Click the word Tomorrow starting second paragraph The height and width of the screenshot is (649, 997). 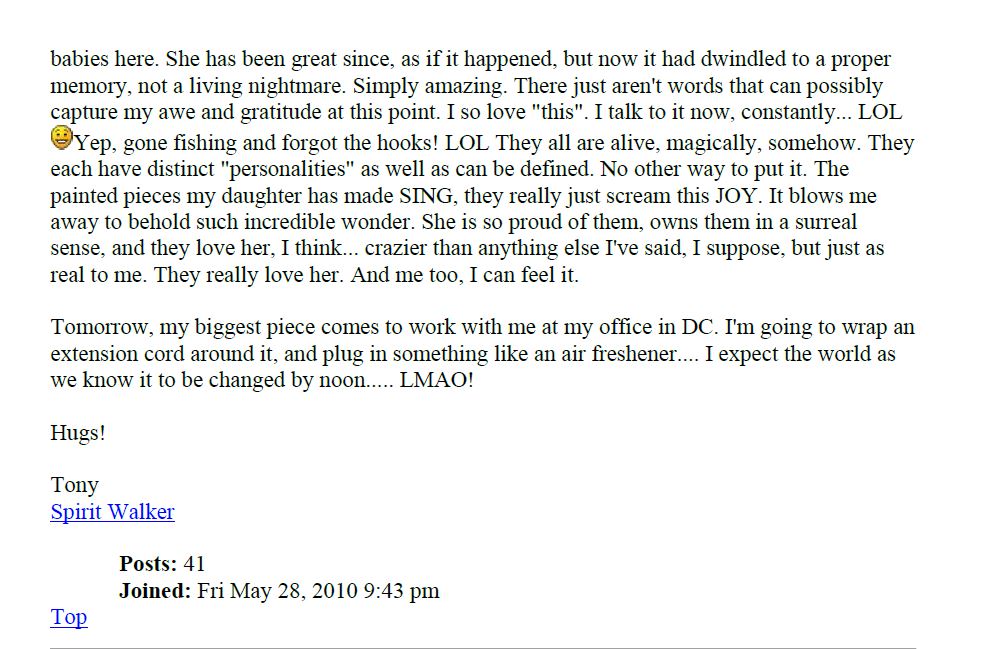[101, 327]
